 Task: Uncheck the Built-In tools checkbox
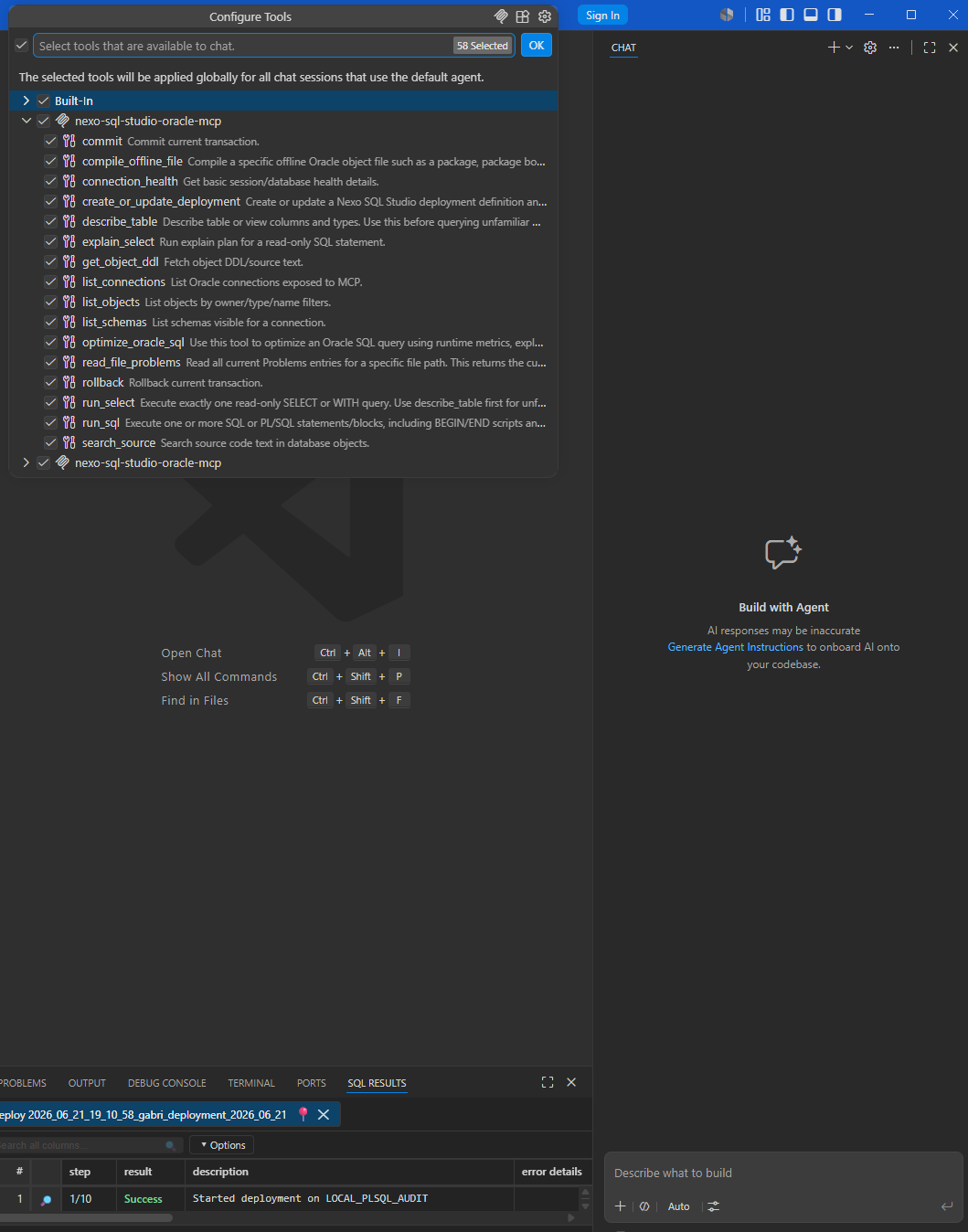point(43,101)
